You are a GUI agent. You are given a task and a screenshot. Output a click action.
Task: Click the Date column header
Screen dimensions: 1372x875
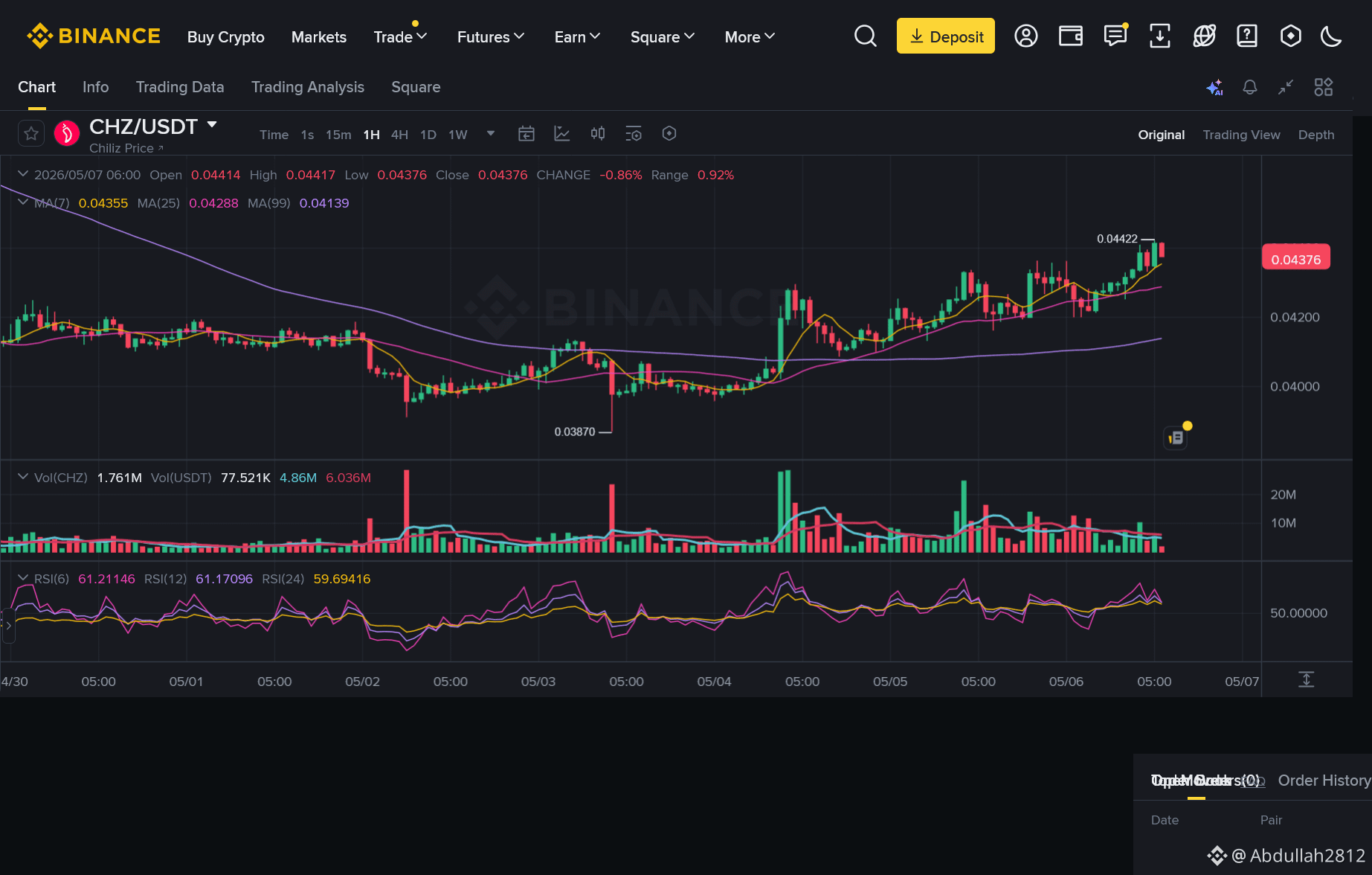pos(1165,820)
